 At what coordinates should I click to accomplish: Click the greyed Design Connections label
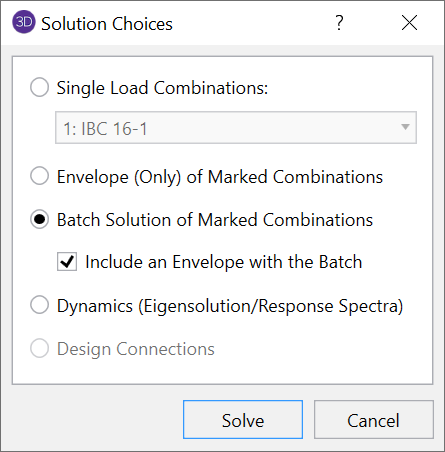[136, 349]
